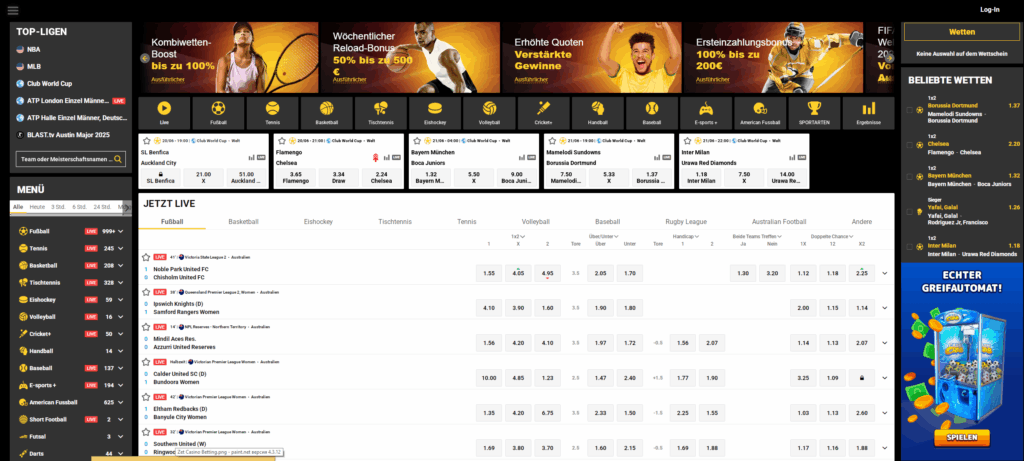
Task: Switch to the Basketball live tab
Action: (244, 222)
